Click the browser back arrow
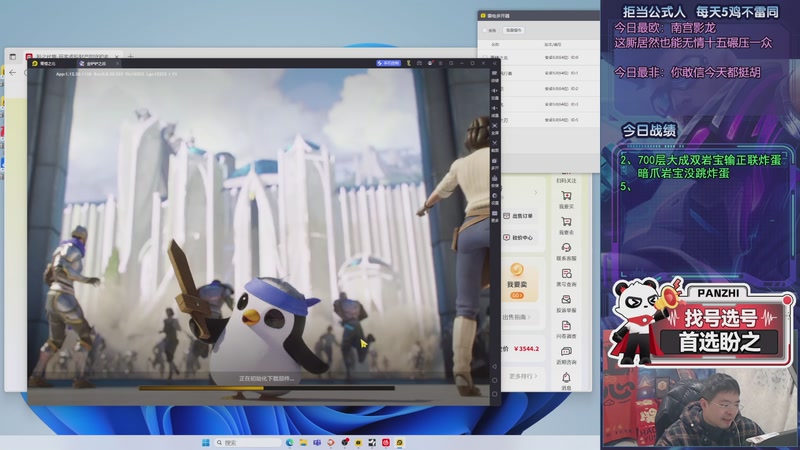The width and height of the screenshot is (800, 450). point(13,72)
